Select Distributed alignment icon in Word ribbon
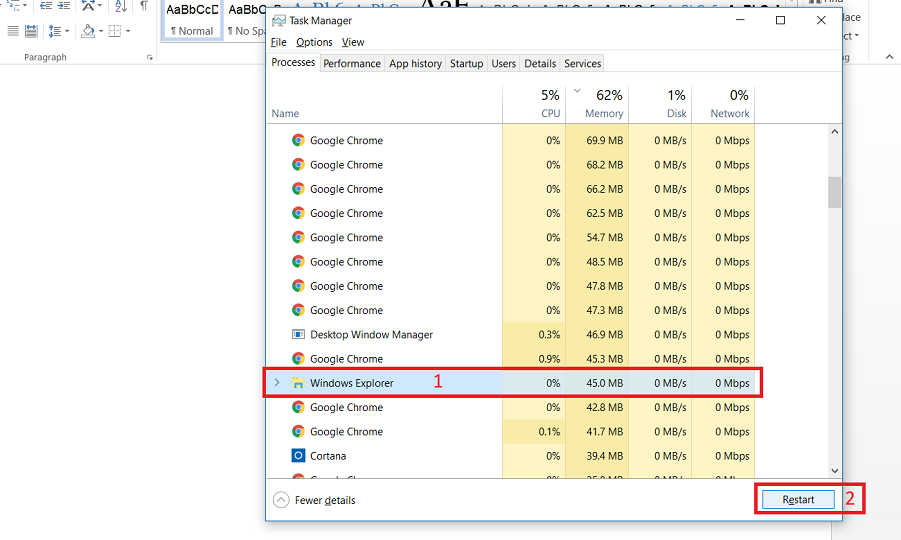This screenshot has height=540, width=901. 31,30
